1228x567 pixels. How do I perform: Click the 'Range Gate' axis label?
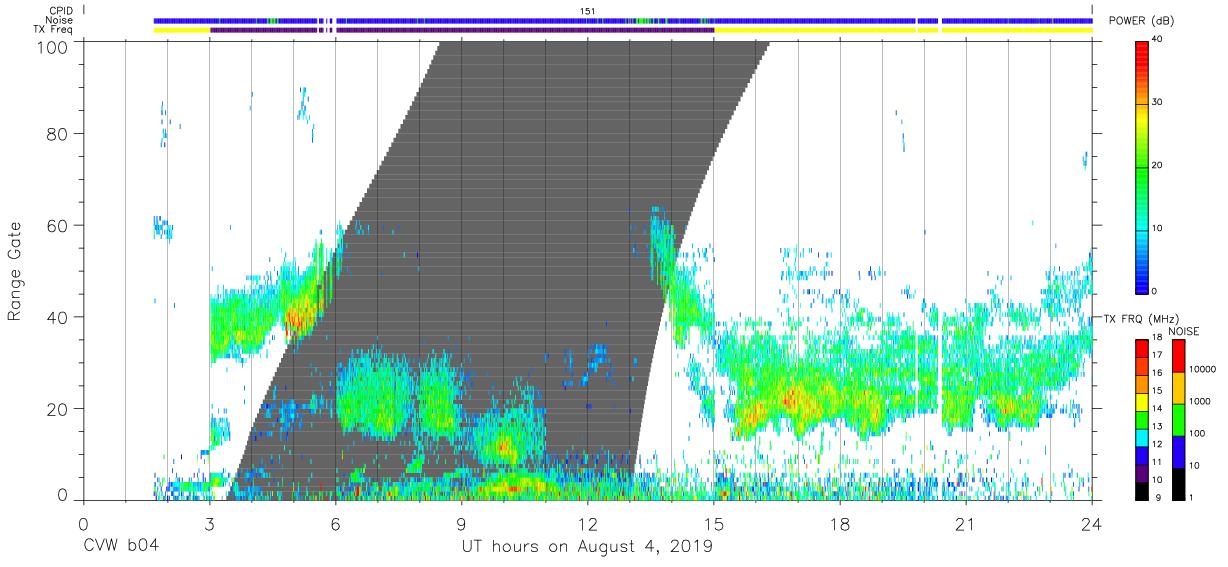tap(15, 272)
